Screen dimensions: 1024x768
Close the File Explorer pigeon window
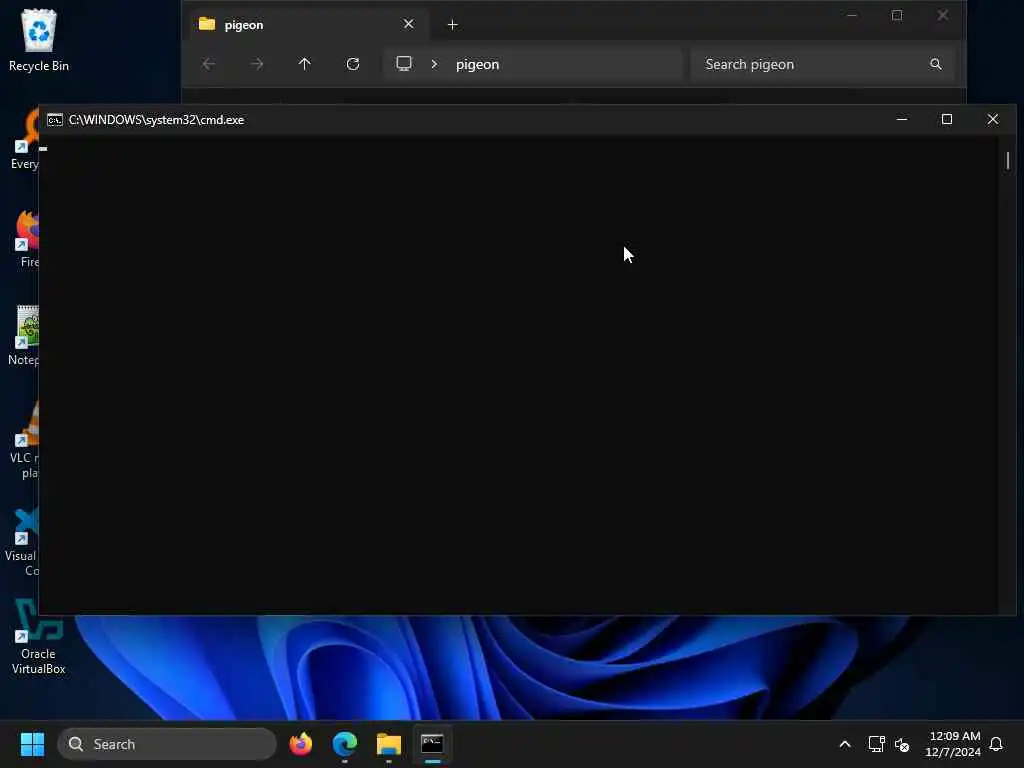pos(942,15)
